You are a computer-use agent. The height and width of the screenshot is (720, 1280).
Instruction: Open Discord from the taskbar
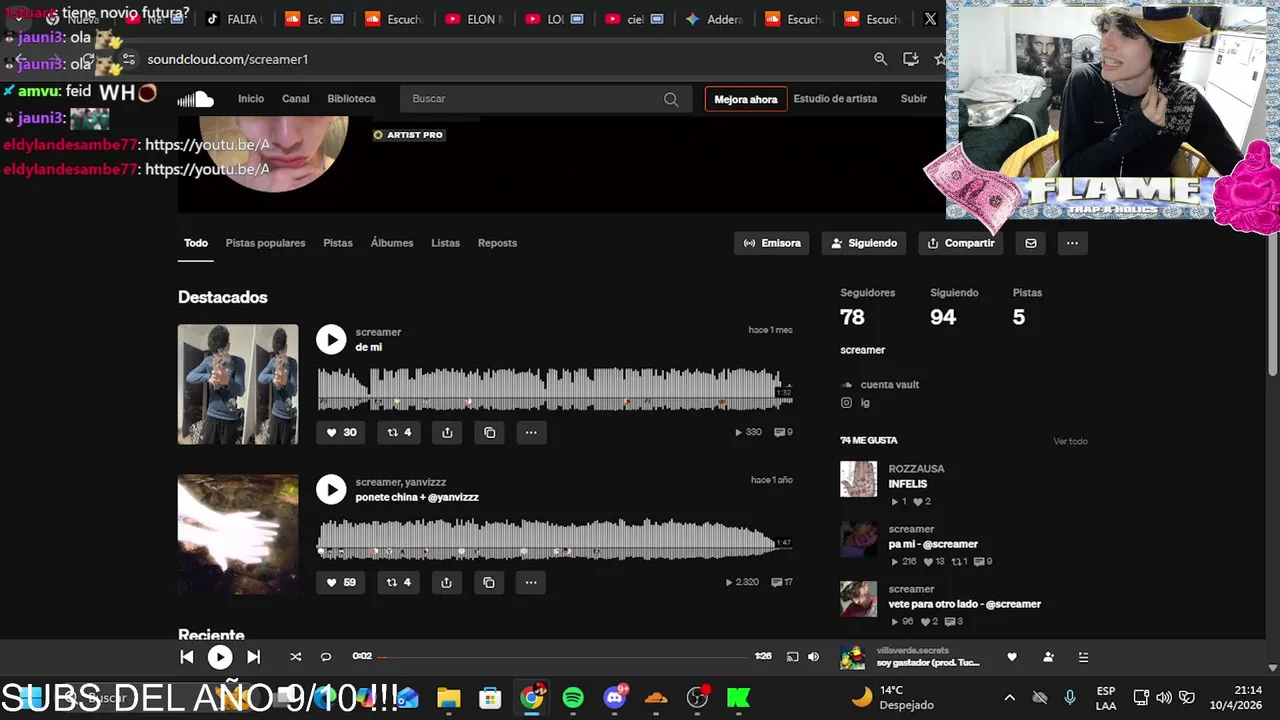point(615,697)
